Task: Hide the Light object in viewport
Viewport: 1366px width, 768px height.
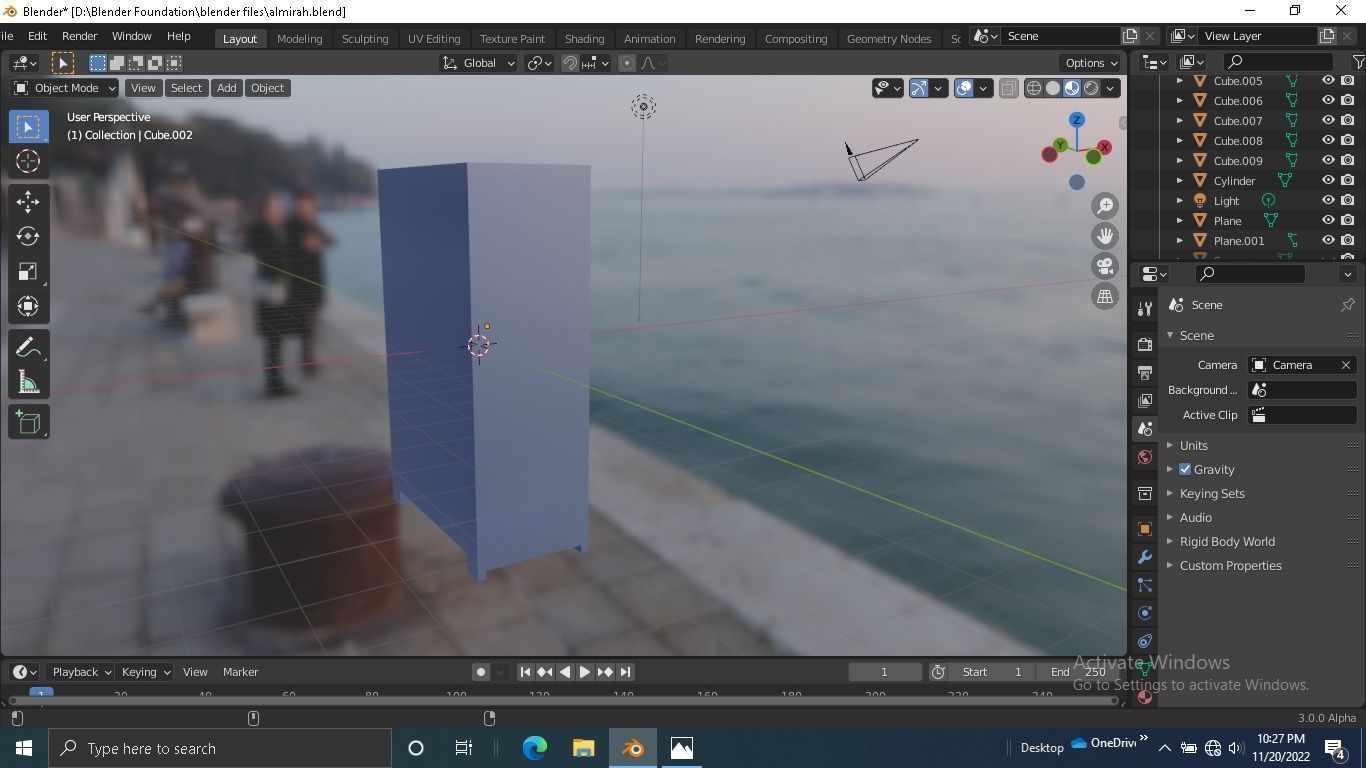Action: (x=1328, y=201)
